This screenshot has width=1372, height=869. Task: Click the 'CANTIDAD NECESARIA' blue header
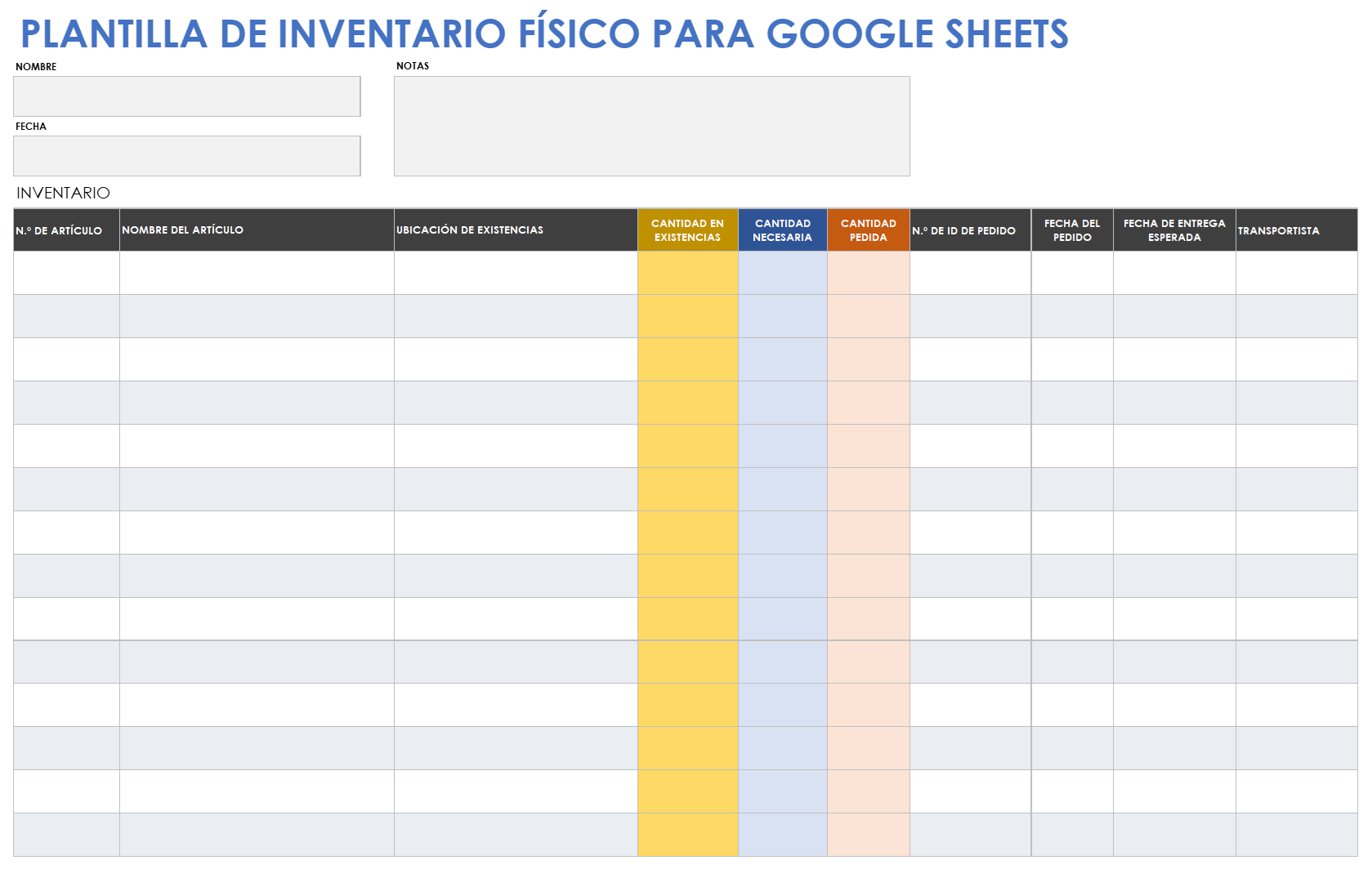[783, 230]
